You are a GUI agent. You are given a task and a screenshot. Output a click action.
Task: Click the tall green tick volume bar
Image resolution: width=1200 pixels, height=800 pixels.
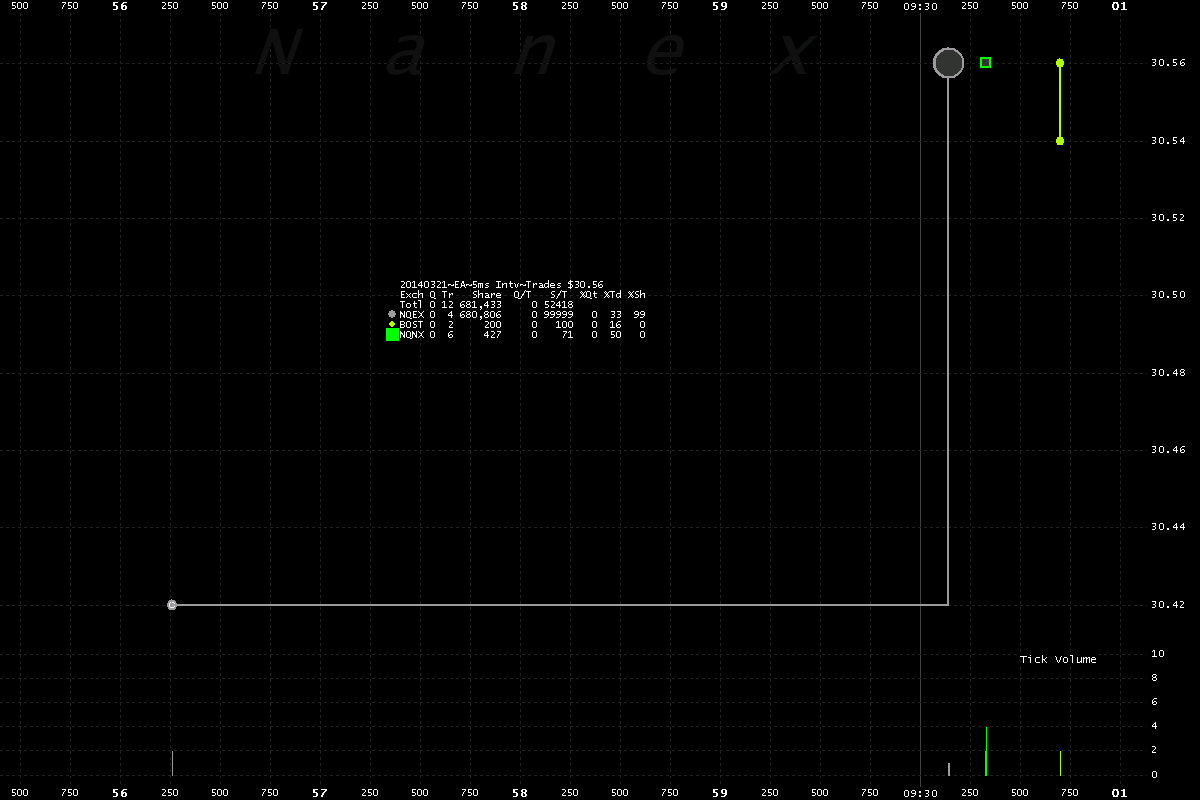coord(986,751)
